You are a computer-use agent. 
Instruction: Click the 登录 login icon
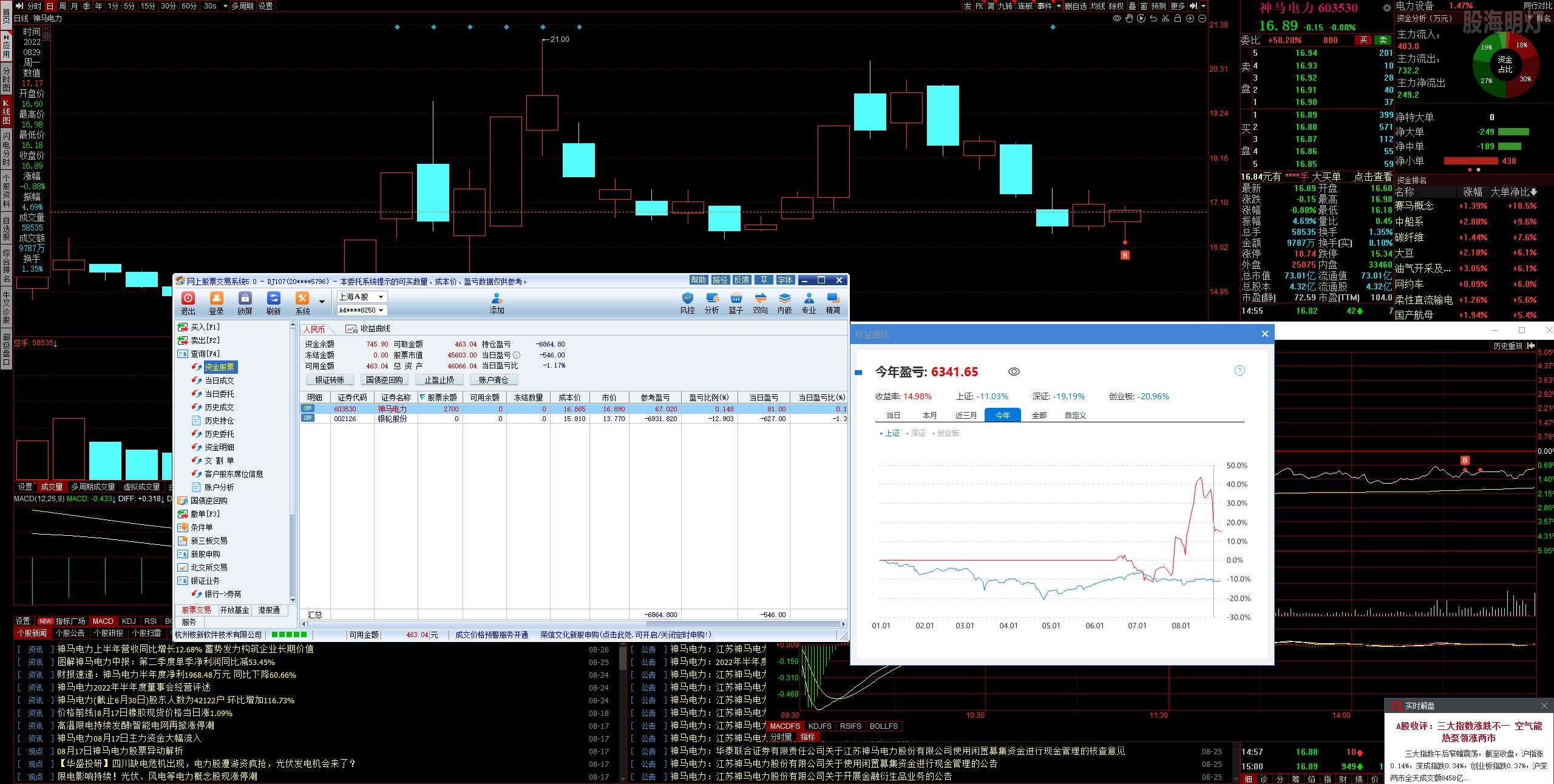point(217,303)
